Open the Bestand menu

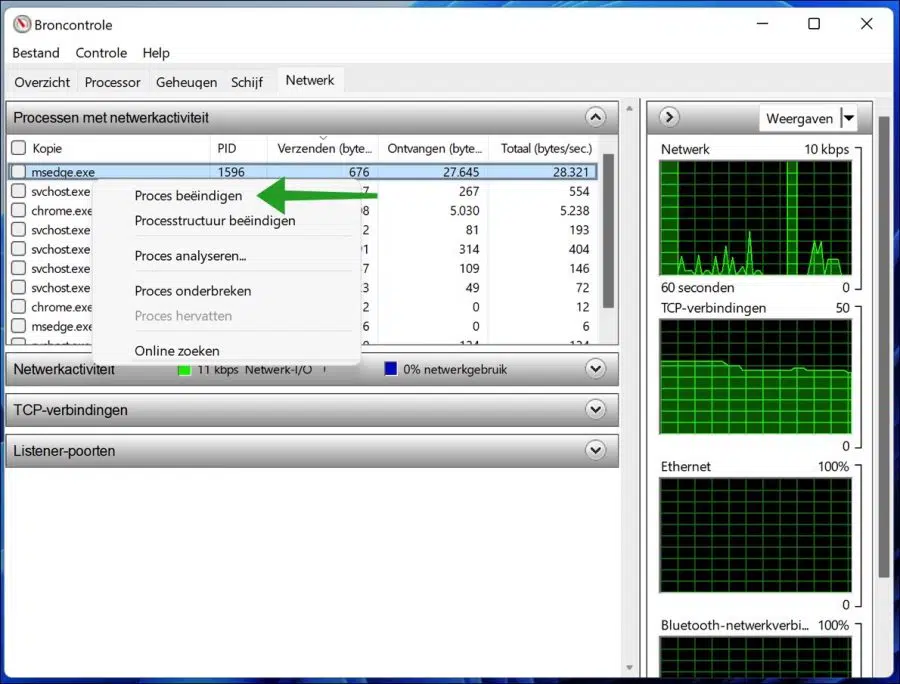click(36, 53)
